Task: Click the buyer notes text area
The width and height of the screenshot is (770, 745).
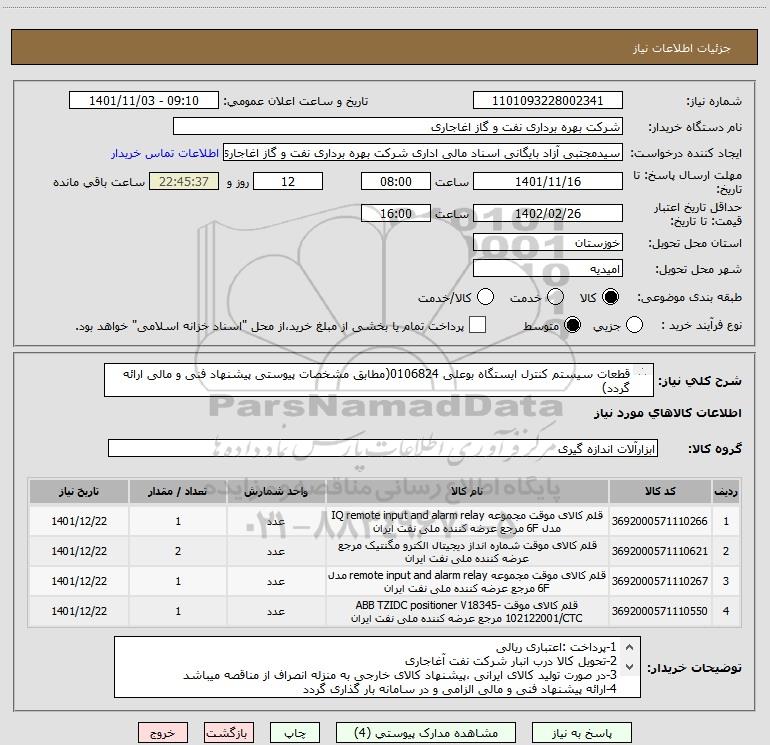Action: pos(377,667)
